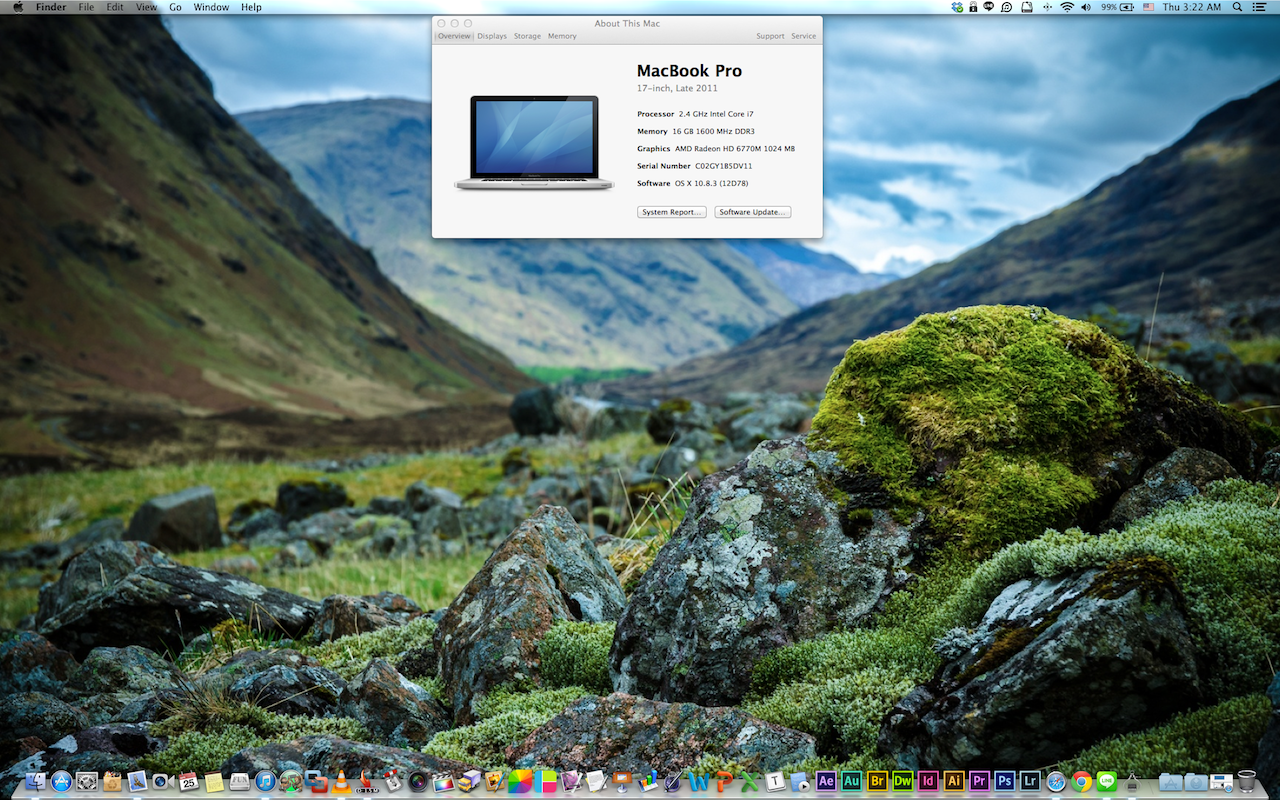Click the battery 99% status indicator

(x=1119, y=7)
